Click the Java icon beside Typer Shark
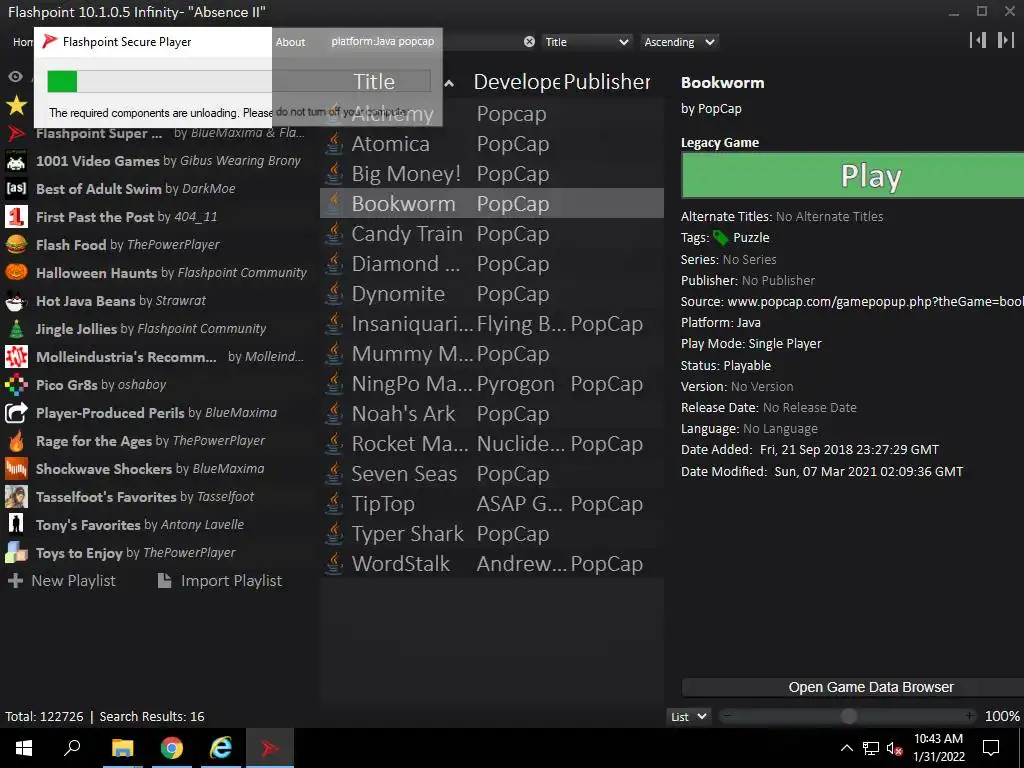Viewport: 1024px width, 768px height. point(334,534)
